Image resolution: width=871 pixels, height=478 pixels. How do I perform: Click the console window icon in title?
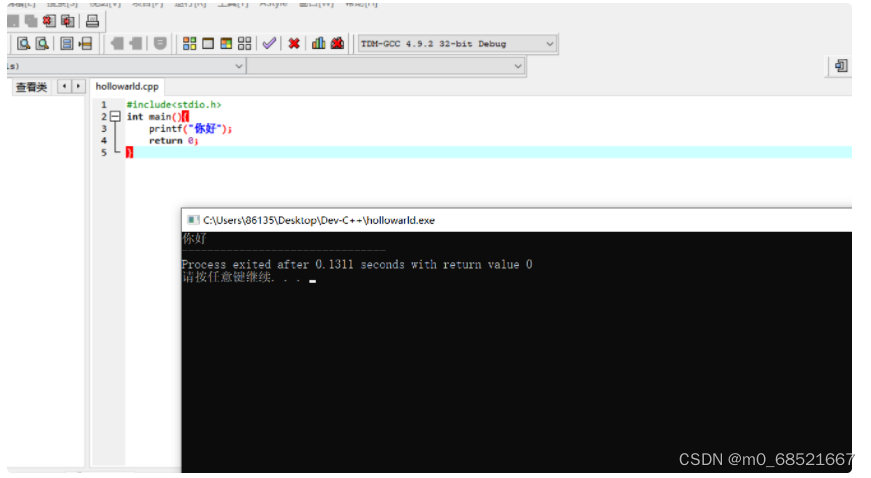[193, 220]
